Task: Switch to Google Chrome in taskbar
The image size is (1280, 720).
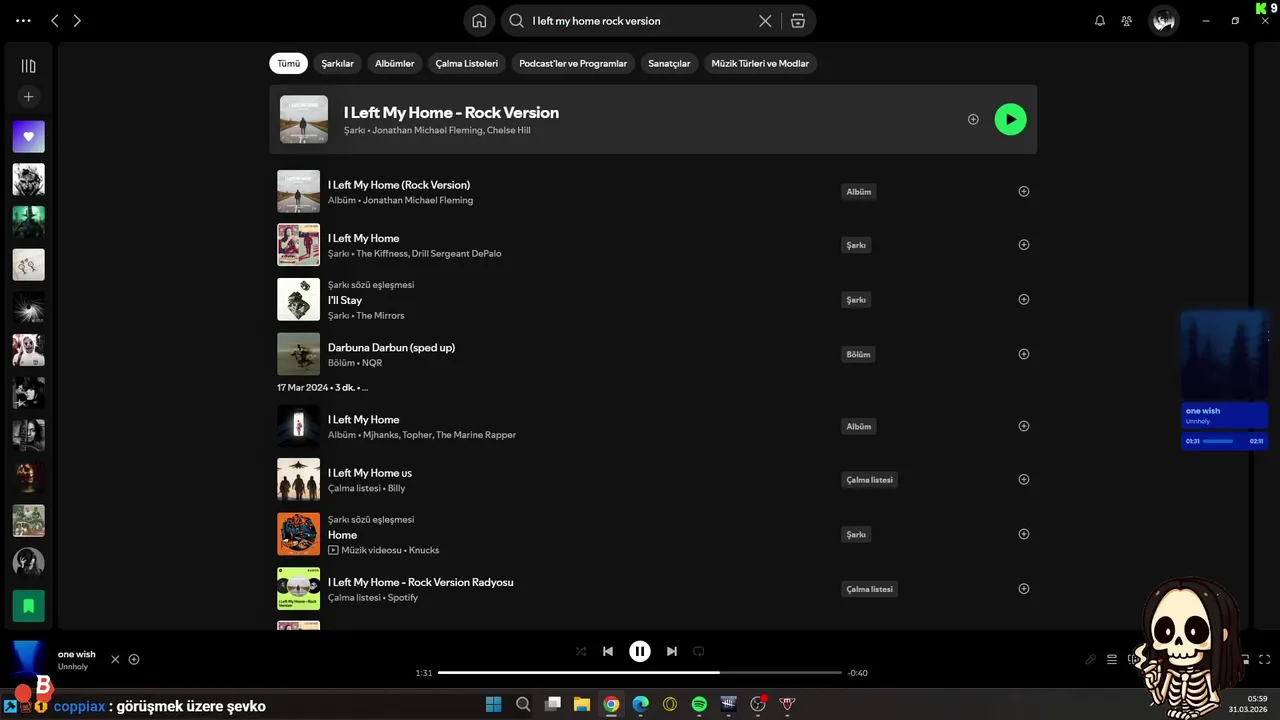Action: pos(611,704)
